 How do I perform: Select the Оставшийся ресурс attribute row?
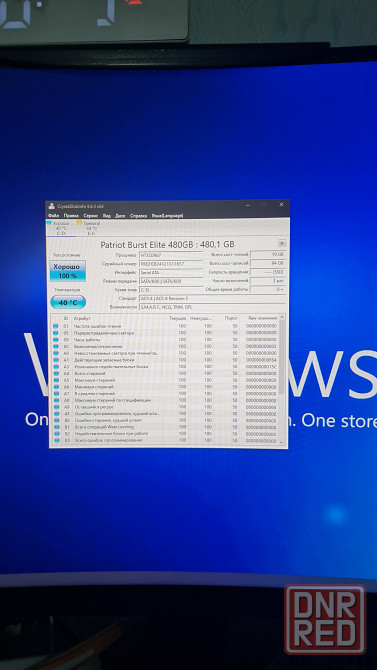pos(165,407)
